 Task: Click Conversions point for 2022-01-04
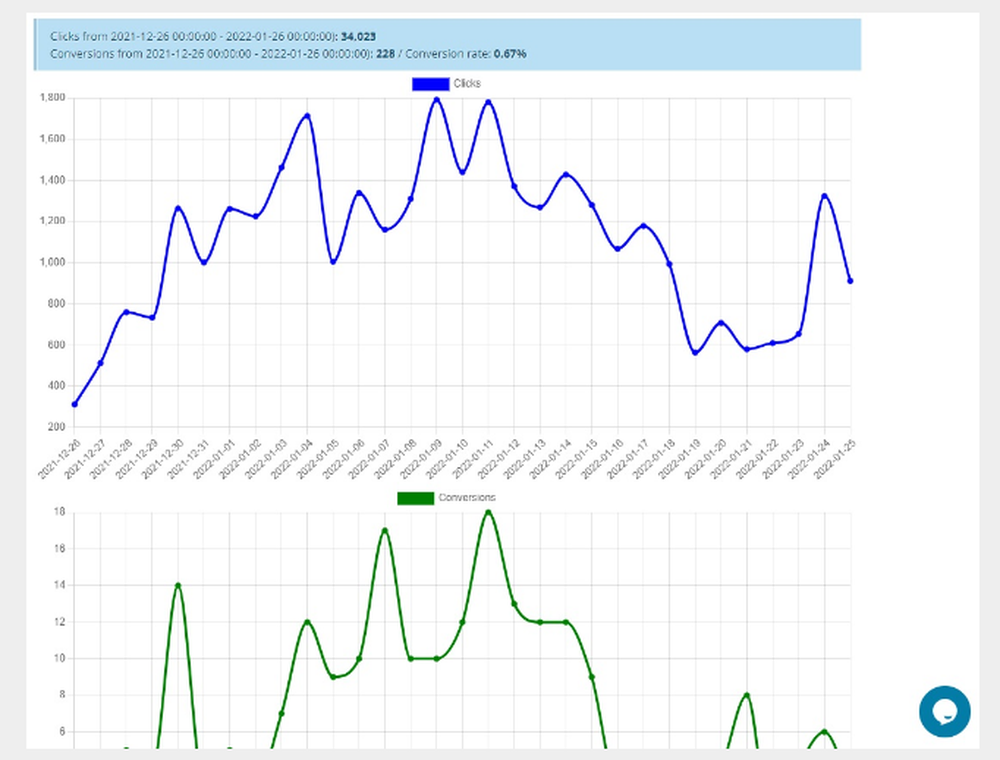coord(307,622)
